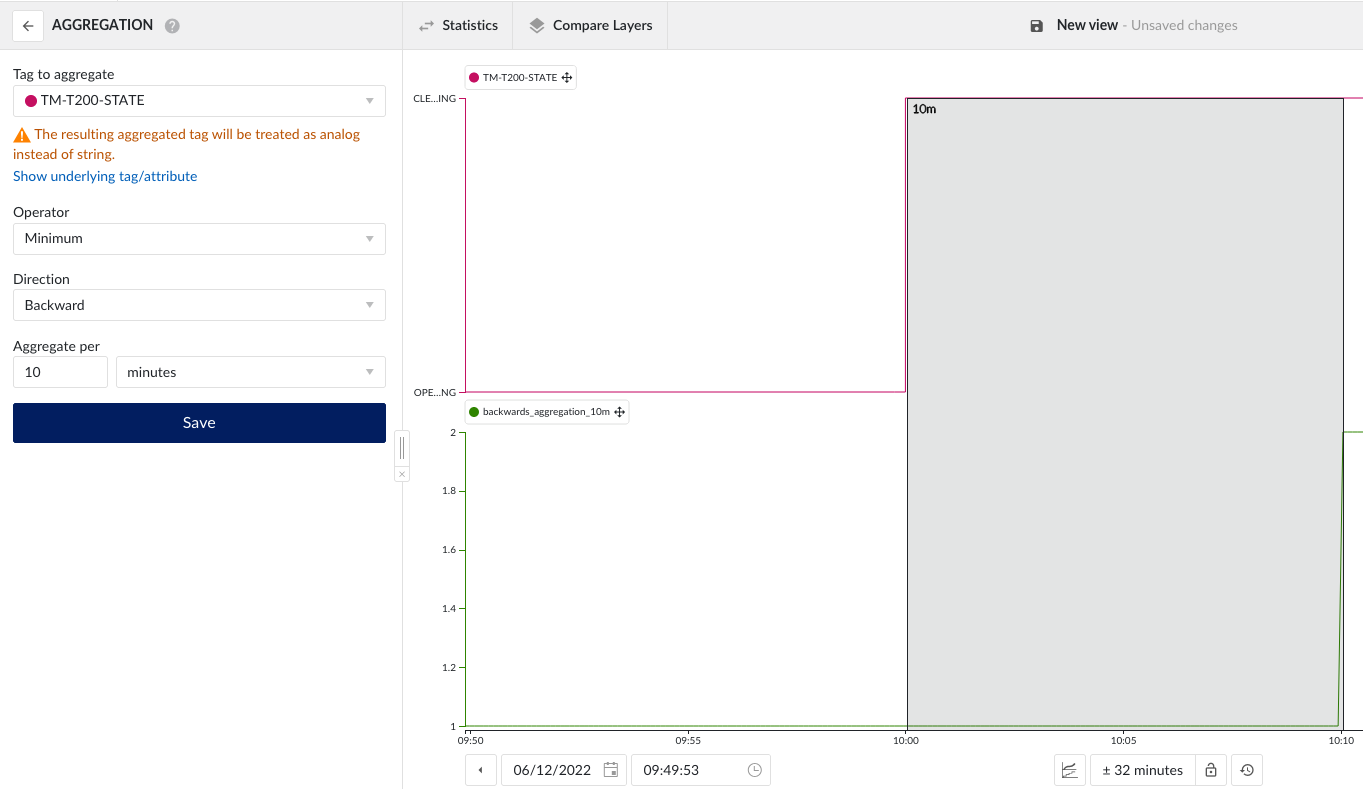The height and width of the screenshot is (789, 1363).
Task: Open the ± 32 minutes time span control
Action: point(1143,770)
